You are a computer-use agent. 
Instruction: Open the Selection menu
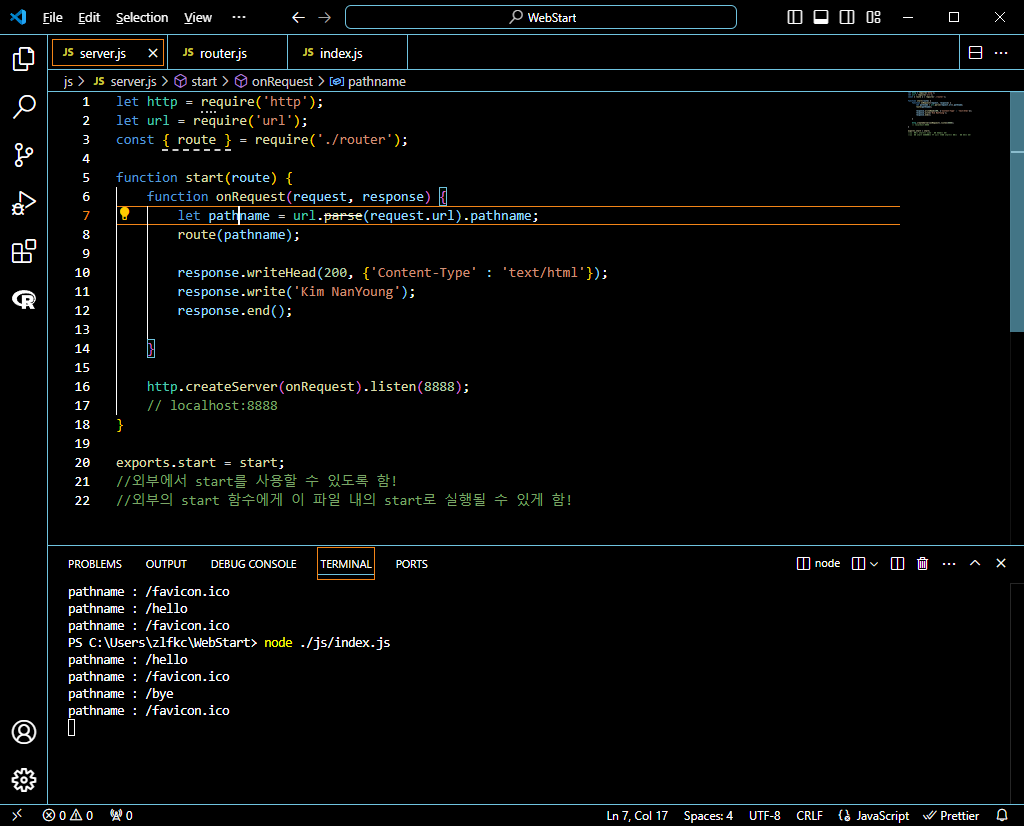coord(142,18)
